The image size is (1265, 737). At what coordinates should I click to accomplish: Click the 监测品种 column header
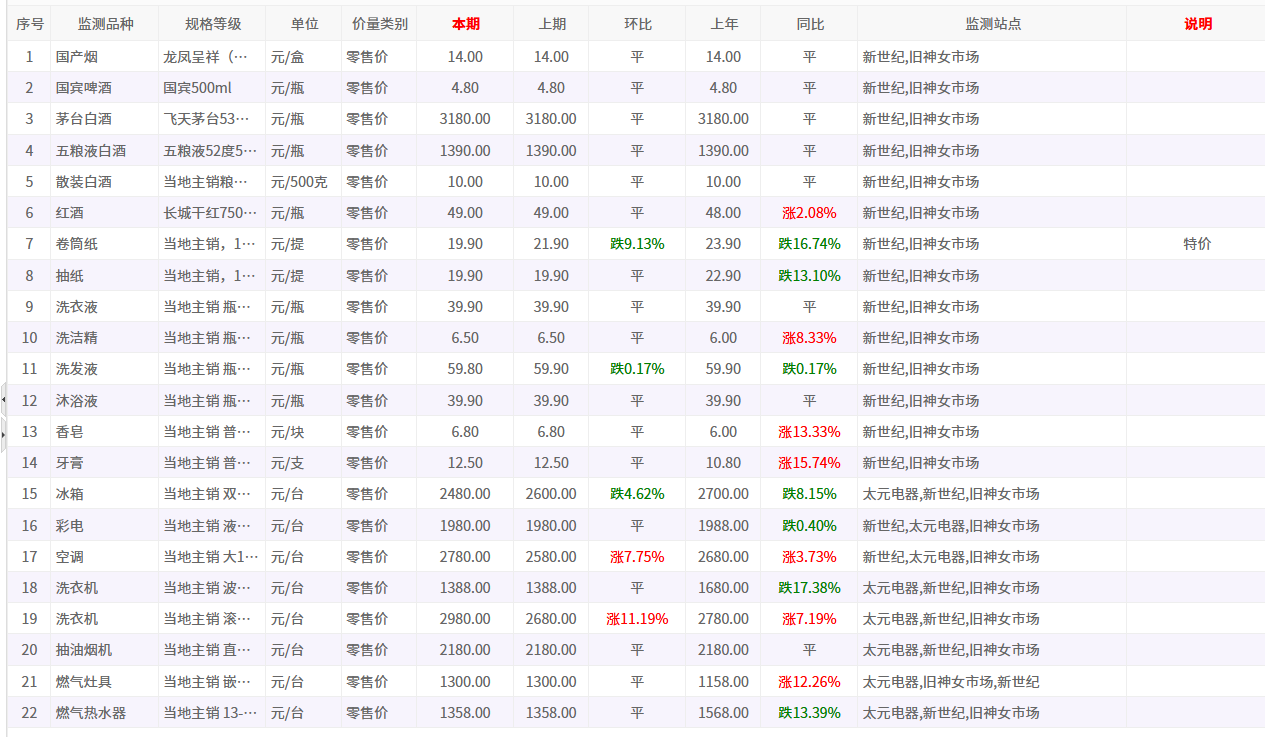104,24
